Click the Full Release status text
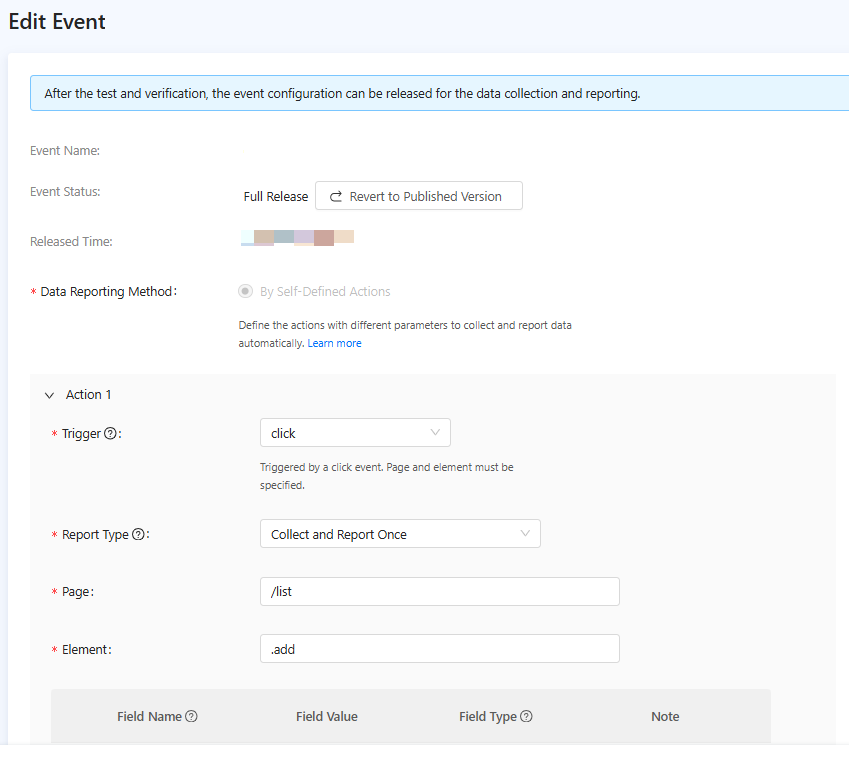Viewport: 849px width, 768px height. click(x=276, y=197)
